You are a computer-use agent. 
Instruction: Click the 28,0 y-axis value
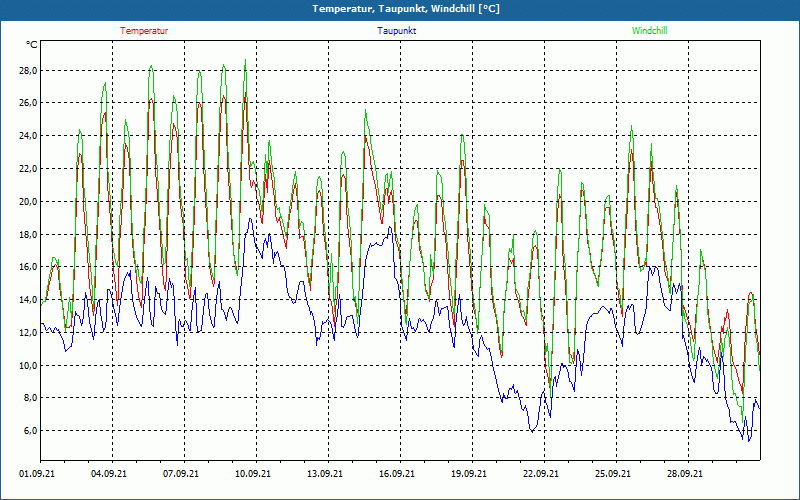point(27,71)
